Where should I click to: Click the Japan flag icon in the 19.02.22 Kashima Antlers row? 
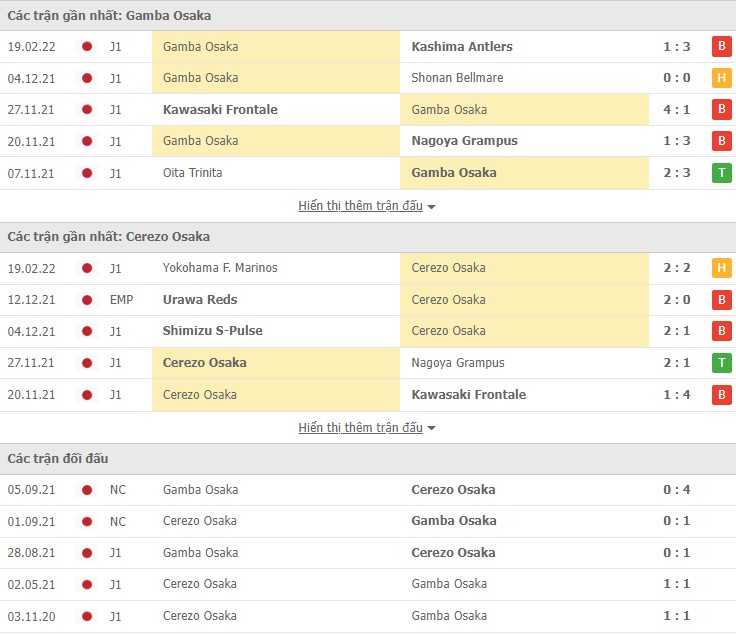tap(87, 47)
